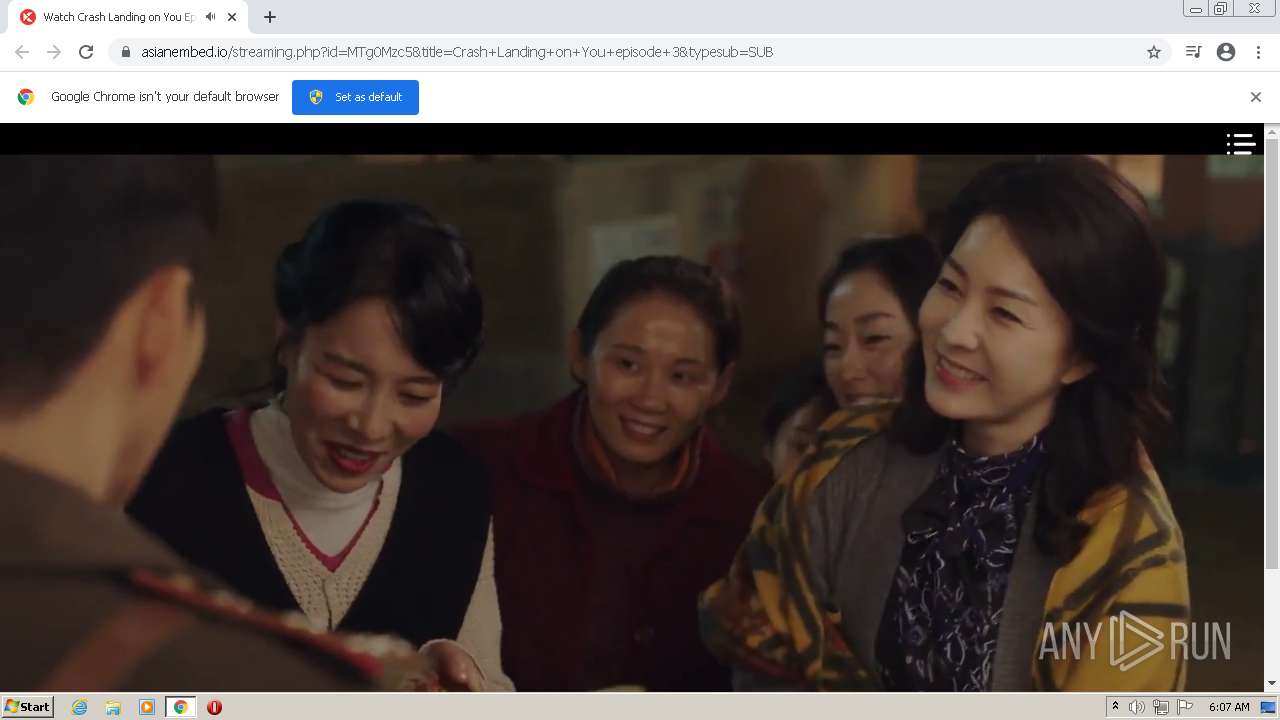Open the network tray icon
Viewport: 1280px width, 720px height.
tap(1161, 707)
